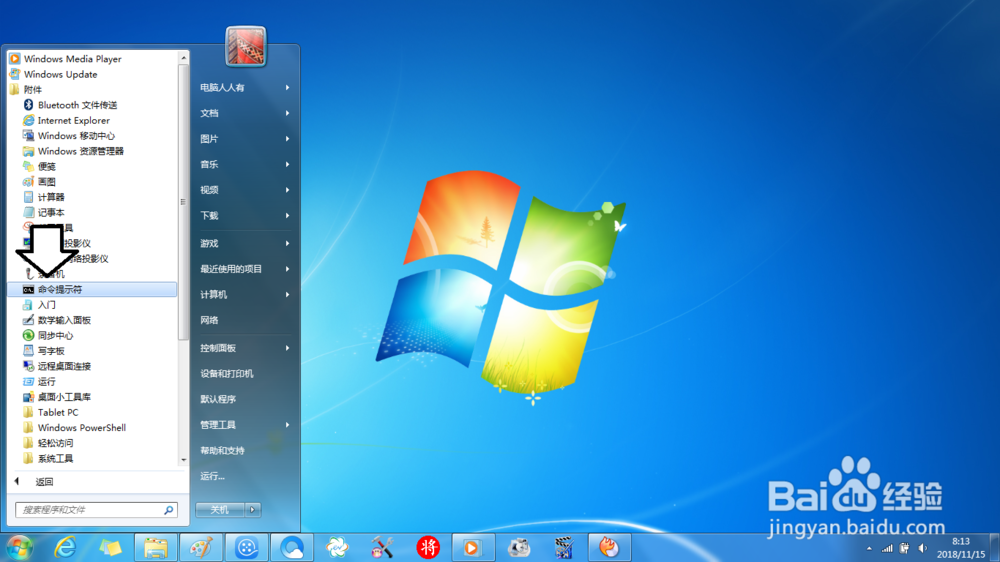Open 入门 getting started

click(46, 305)
